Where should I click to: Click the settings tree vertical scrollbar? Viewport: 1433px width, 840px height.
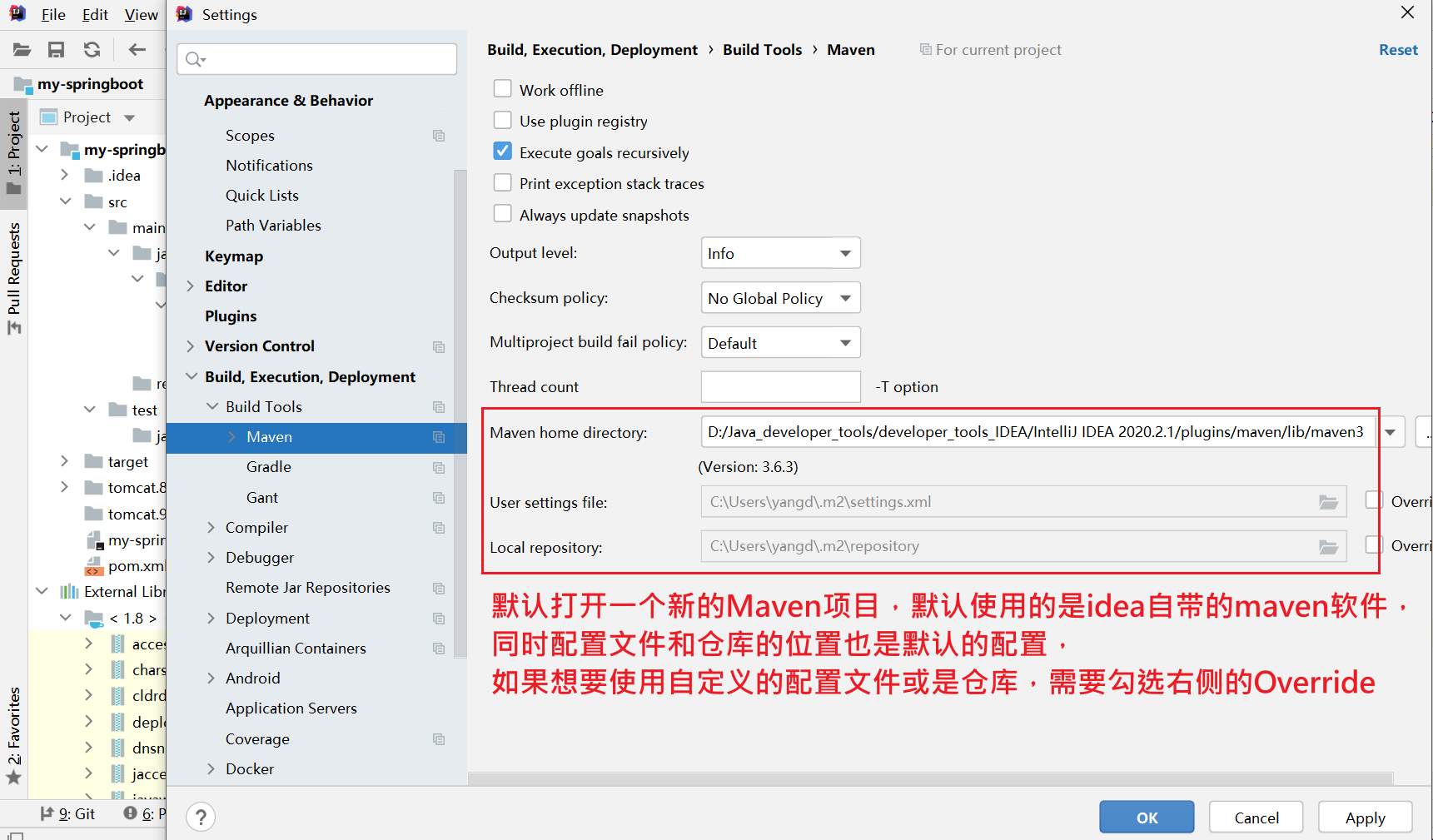click(460, 414)
